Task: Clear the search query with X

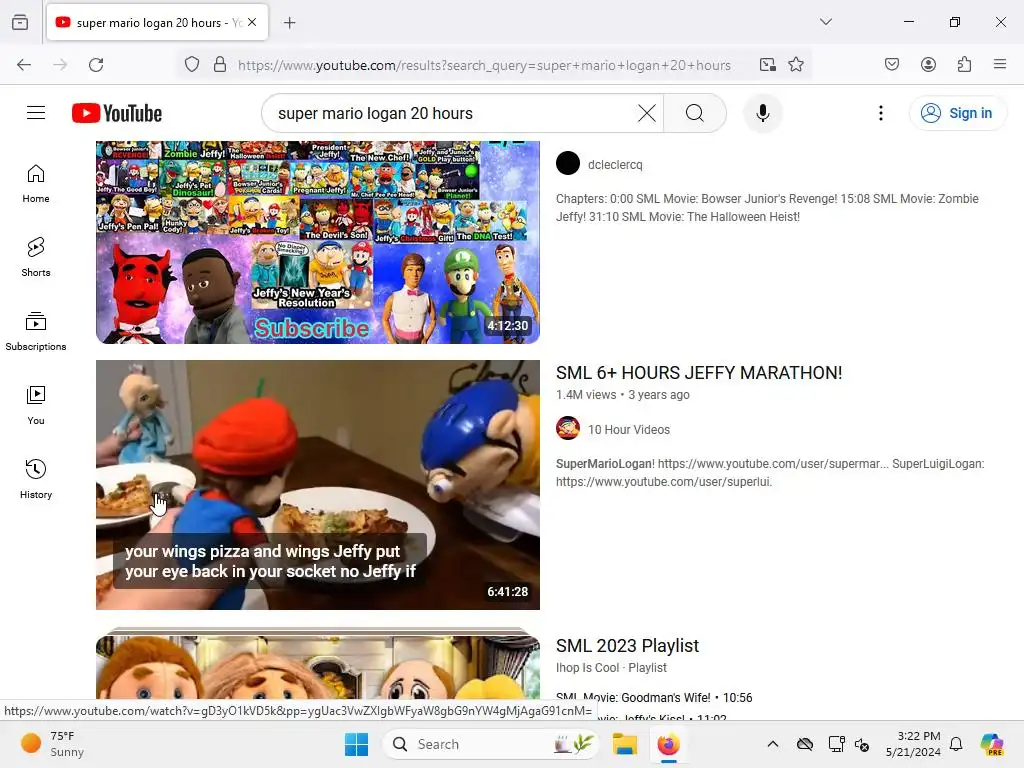Action: pyautogui.click(x=647, y=113)
